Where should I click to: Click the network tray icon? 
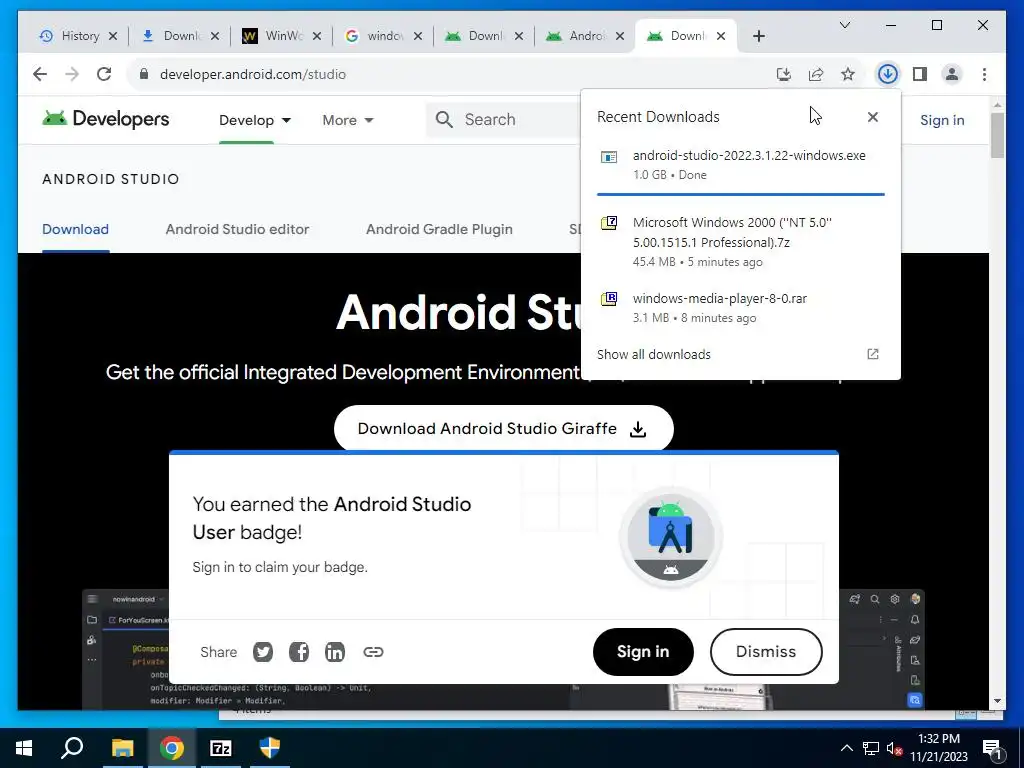coord(871,748)
